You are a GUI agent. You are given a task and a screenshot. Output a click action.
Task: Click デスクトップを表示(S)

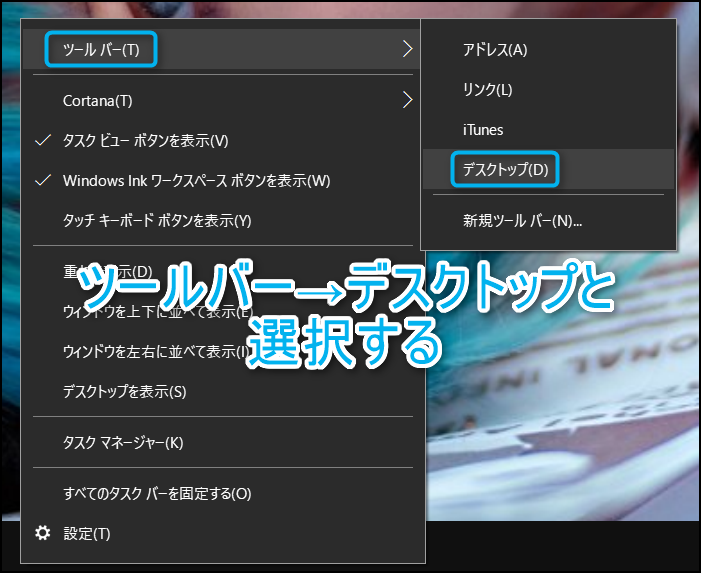124,391
